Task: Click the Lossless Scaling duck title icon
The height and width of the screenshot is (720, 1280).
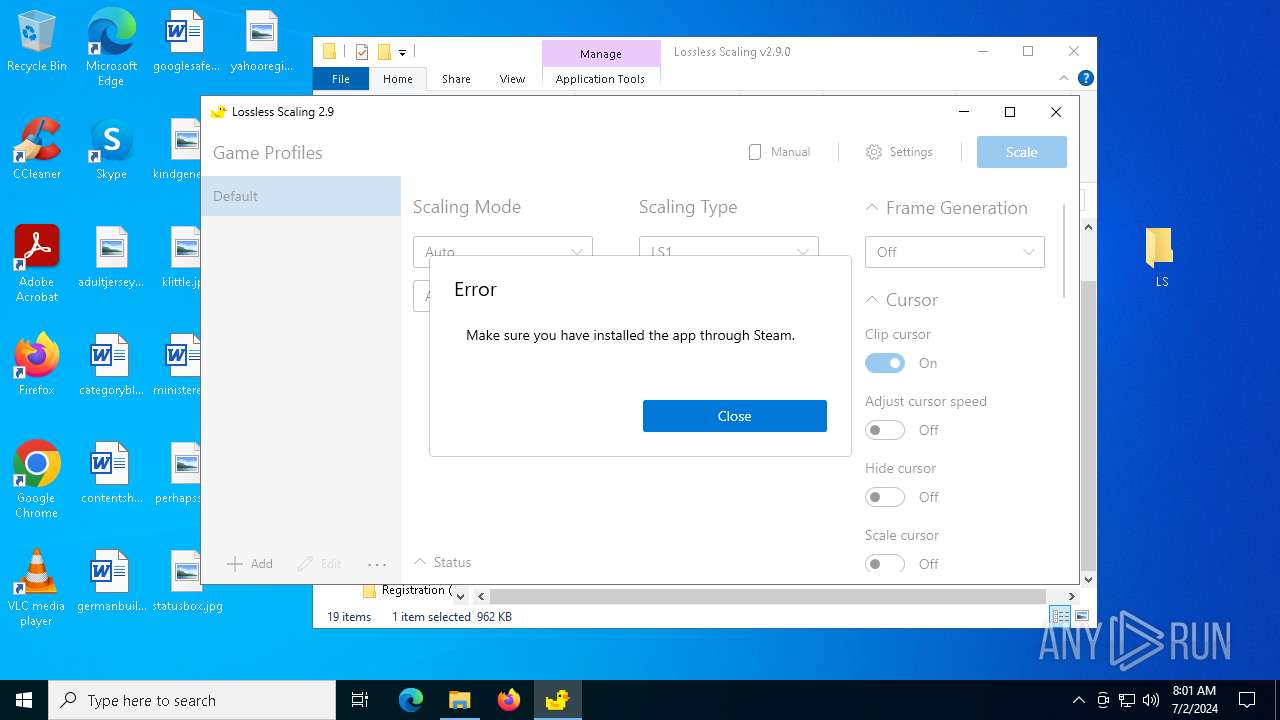Action: click(218, 112)
